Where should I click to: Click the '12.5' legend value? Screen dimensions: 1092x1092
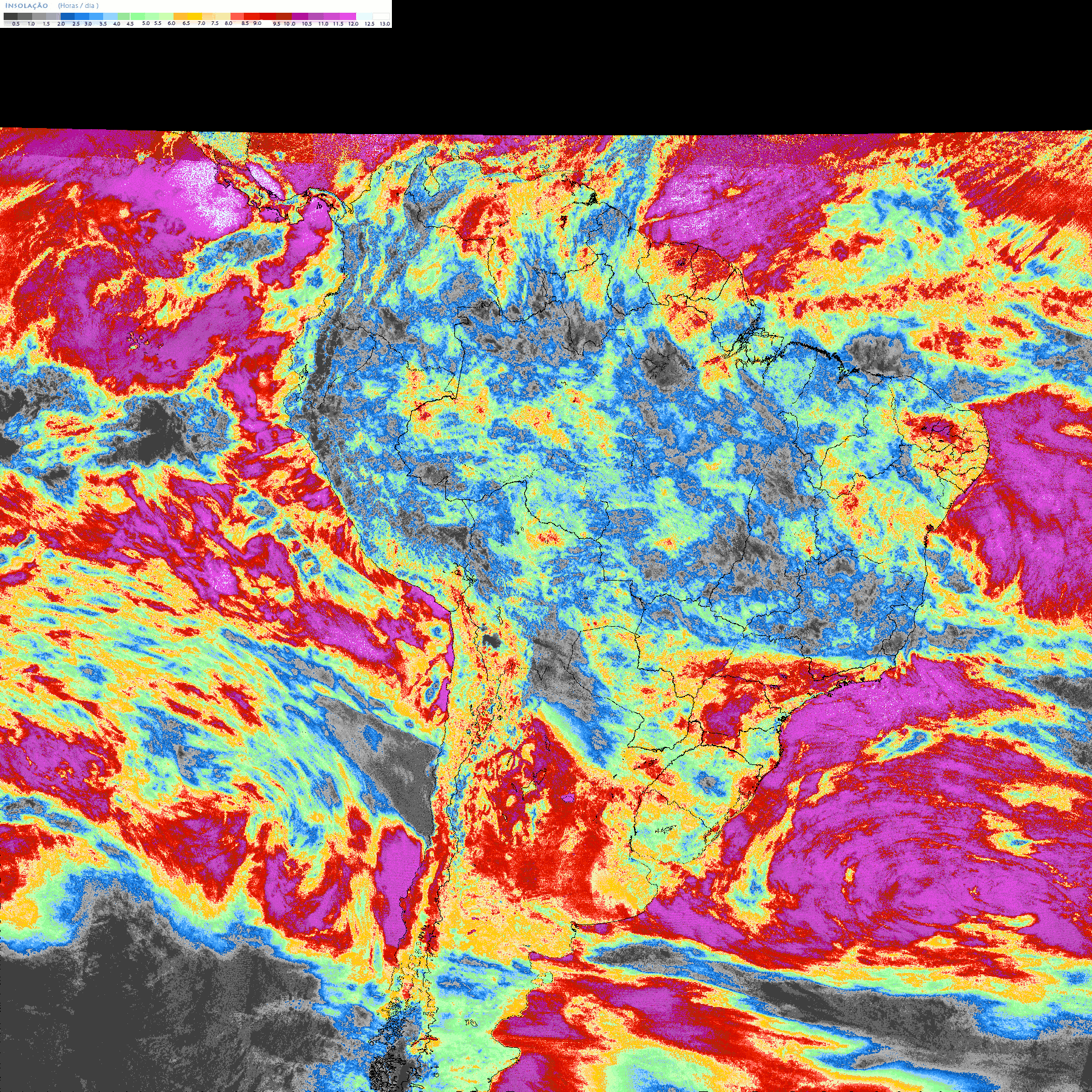tap(369, 24)
